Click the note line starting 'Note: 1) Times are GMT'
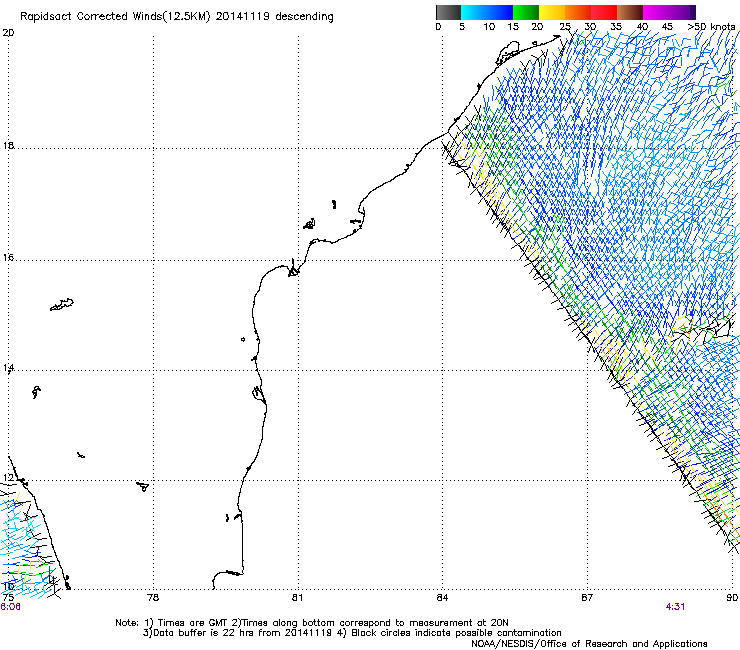Viewport: 740px width, 650px height. tap(311, 623)
